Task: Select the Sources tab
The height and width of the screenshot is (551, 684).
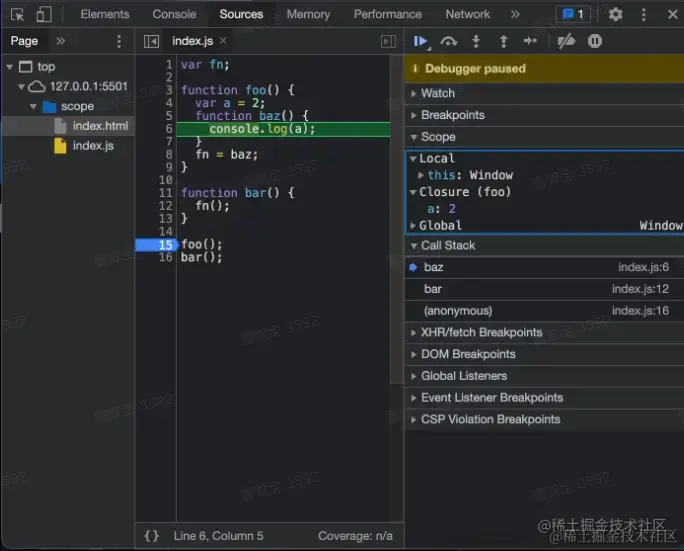Action: [x=241, y=14]
